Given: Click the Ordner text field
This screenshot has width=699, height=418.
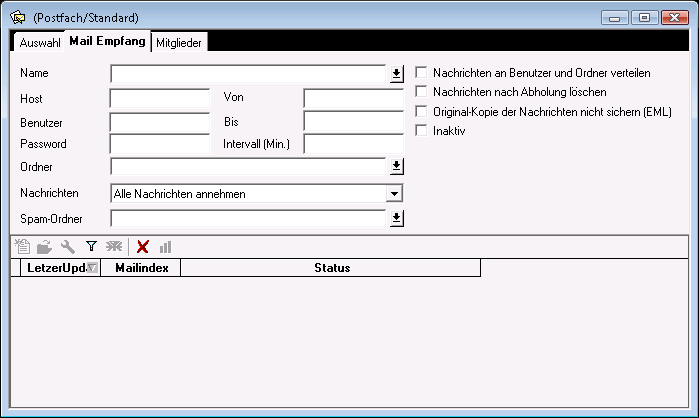Looking at the screenshot, I should coord(248,167).
